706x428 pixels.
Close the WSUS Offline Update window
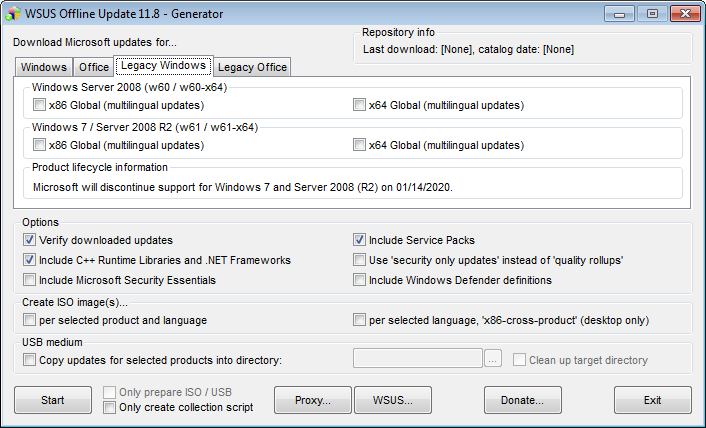click(683, 13)
